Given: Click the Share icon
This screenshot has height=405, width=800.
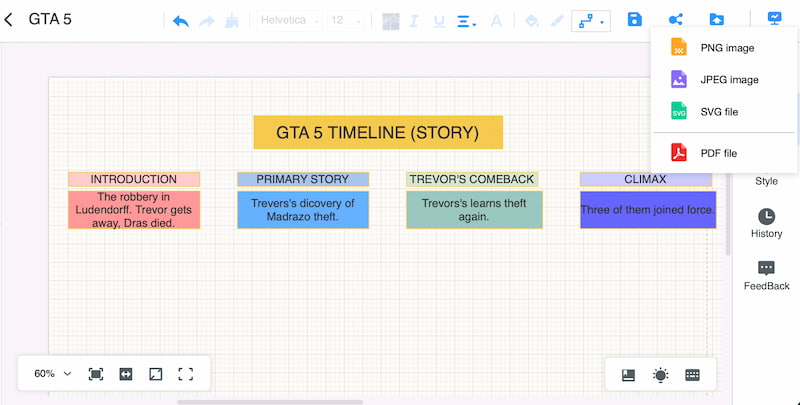Looking at the screenshot, I should [676, 20].
